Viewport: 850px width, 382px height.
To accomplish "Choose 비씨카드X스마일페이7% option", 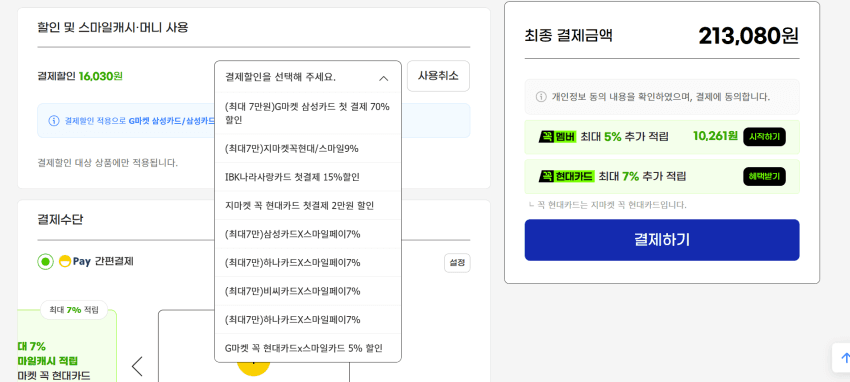I will (x=308, y=291).
